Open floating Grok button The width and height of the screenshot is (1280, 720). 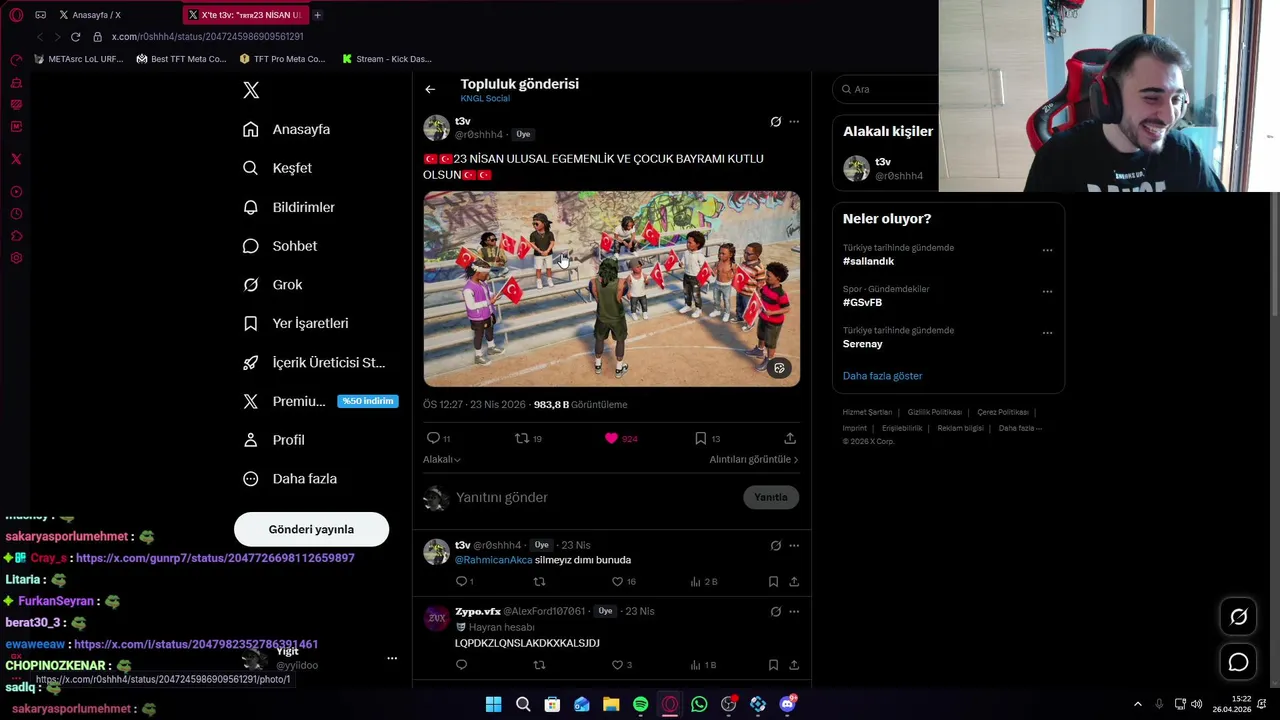1238,617
